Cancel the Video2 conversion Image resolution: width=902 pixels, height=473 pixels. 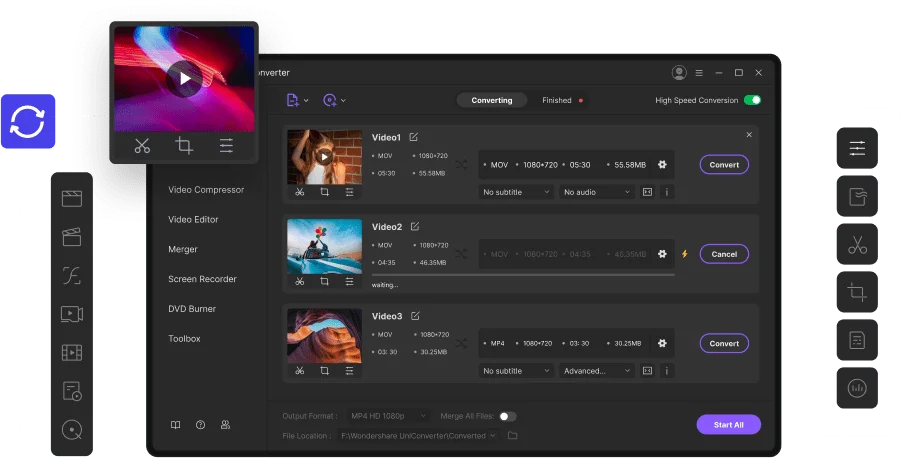click(x=724, y=254)
